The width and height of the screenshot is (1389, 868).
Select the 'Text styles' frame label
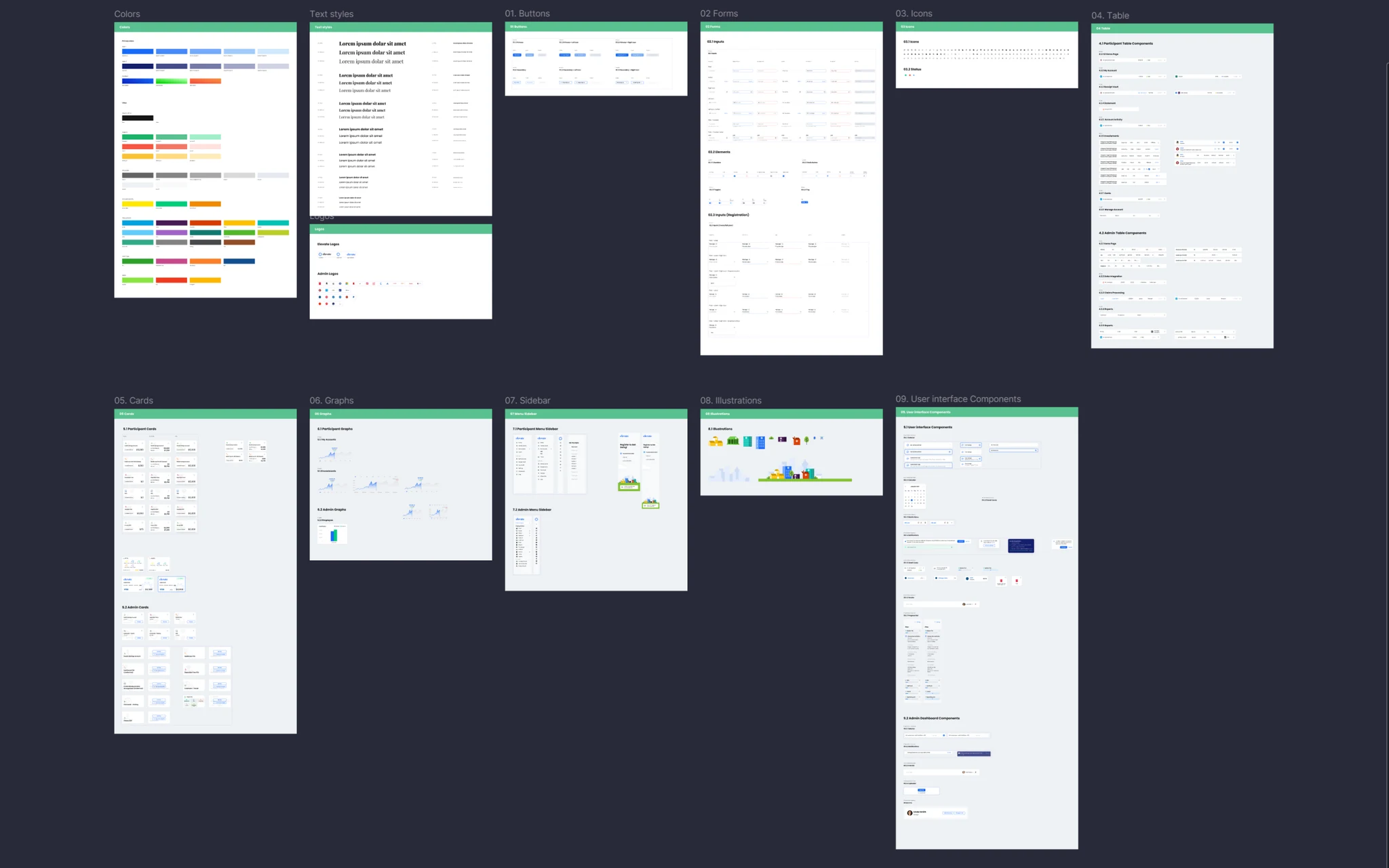pos(332,14)
